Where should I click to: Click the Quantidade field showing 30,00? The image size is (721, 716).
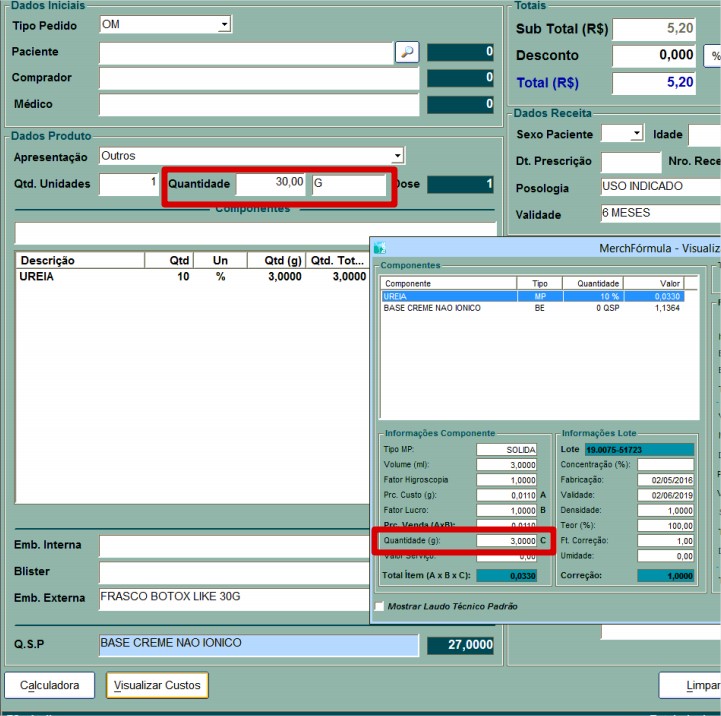click(271, 184)
